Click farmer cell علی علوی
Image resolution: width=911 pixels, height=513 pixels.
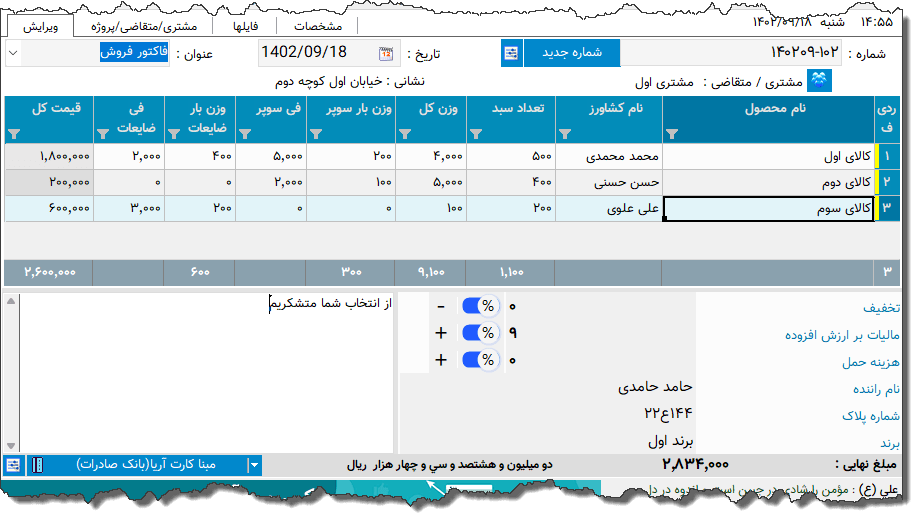(x=609, y=209)
